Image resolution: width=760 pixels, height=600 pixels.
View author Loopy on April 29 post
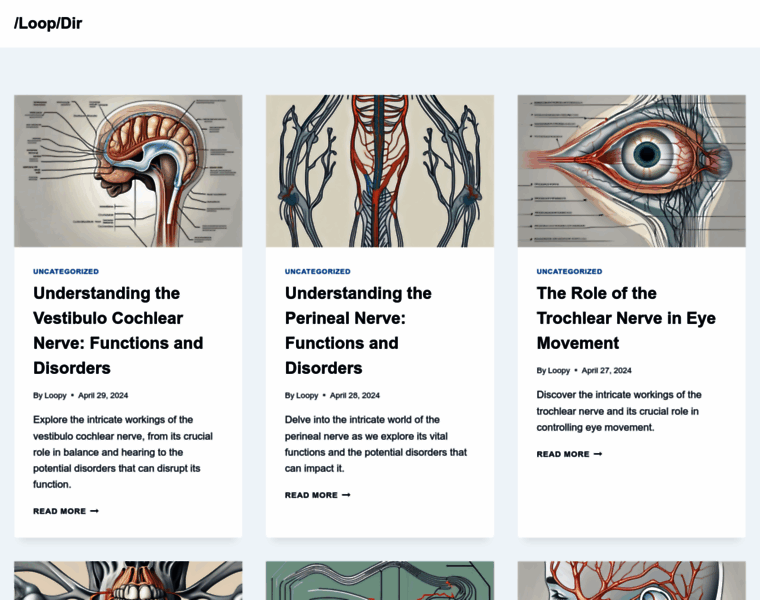[55, 395]
